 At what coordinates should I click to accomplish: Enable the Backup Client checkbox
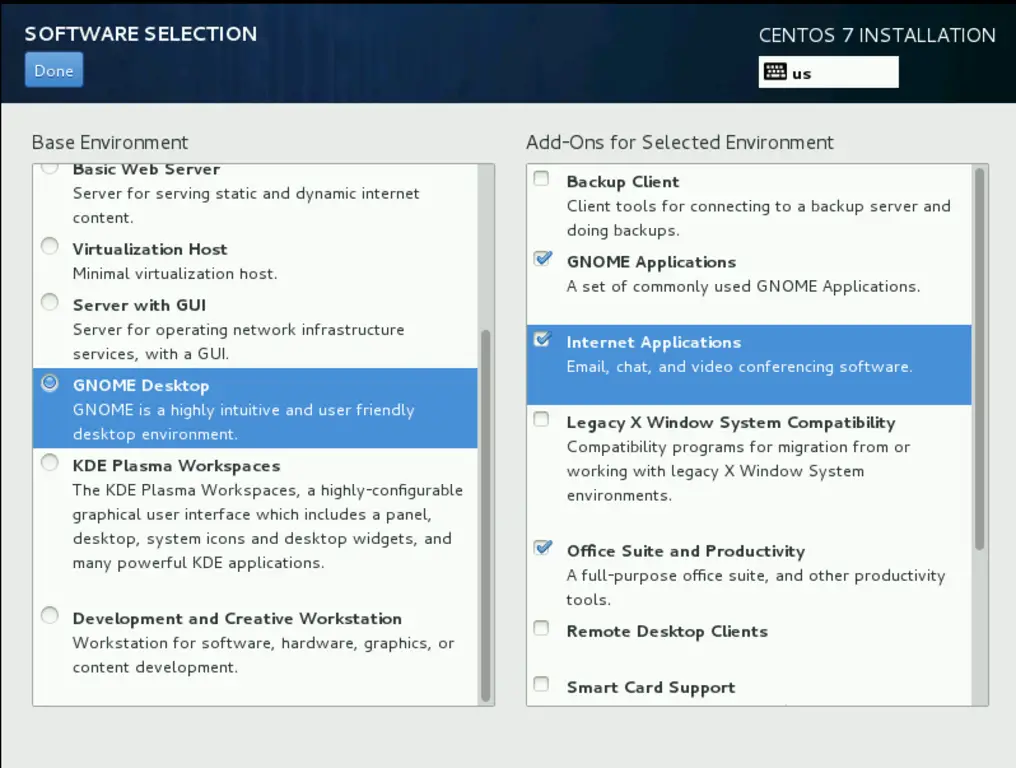click(541, 178)
